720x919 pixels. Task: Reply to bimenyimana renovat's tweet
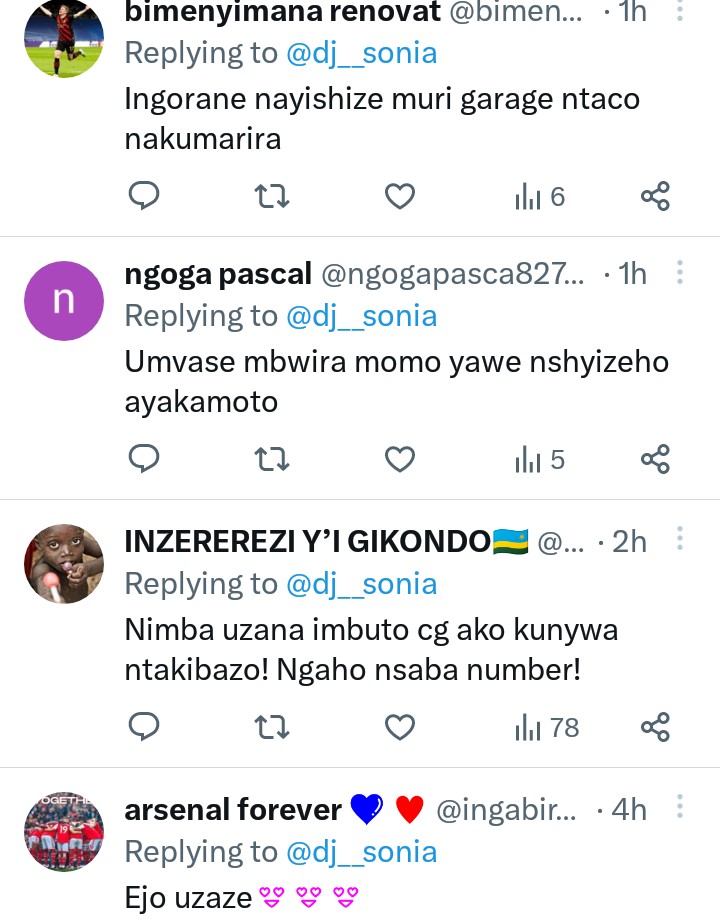tap(145, 196)
